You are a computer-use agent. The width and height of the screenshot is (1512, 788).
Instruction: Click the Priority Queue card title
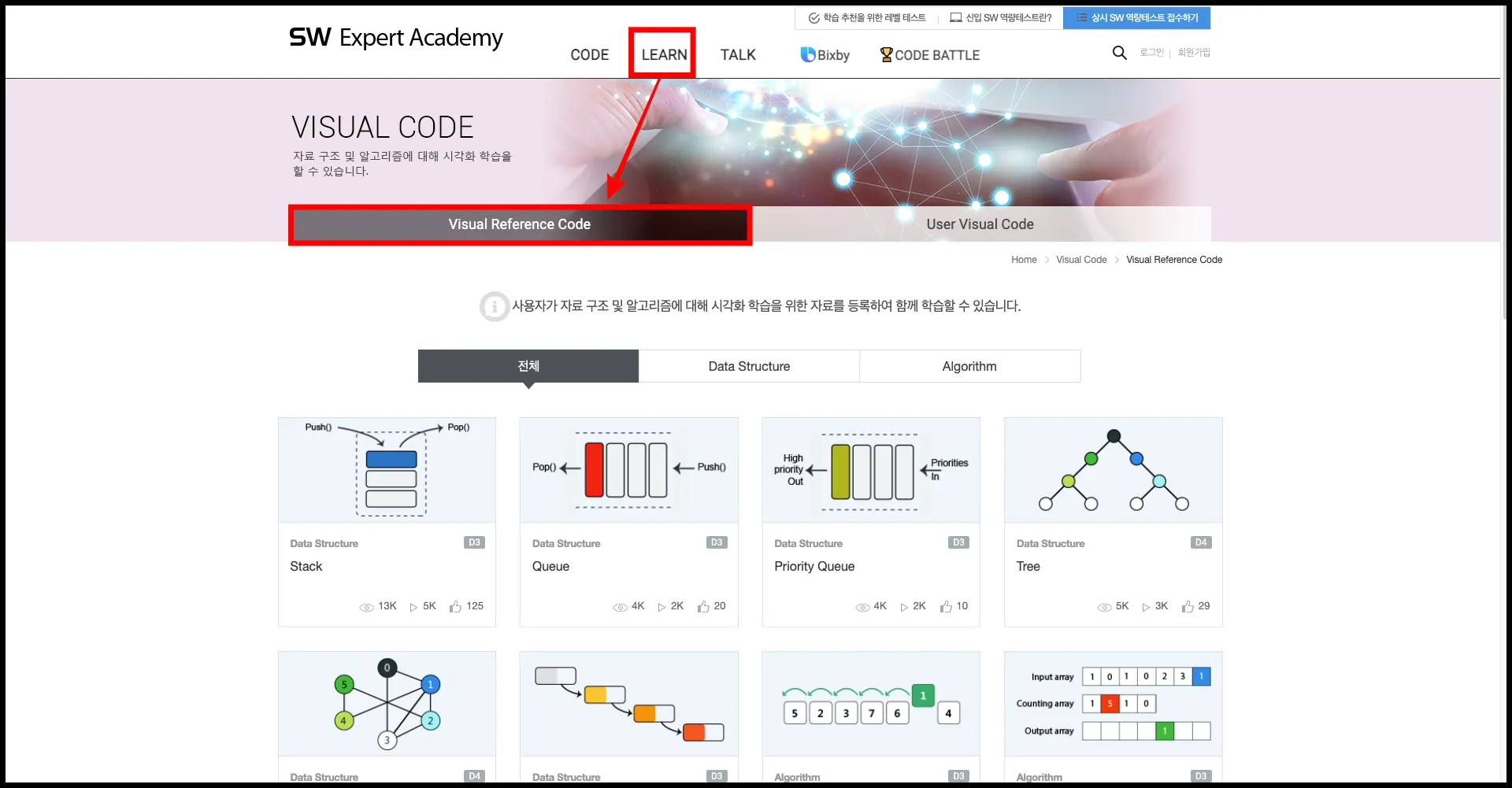click(814, 567)
